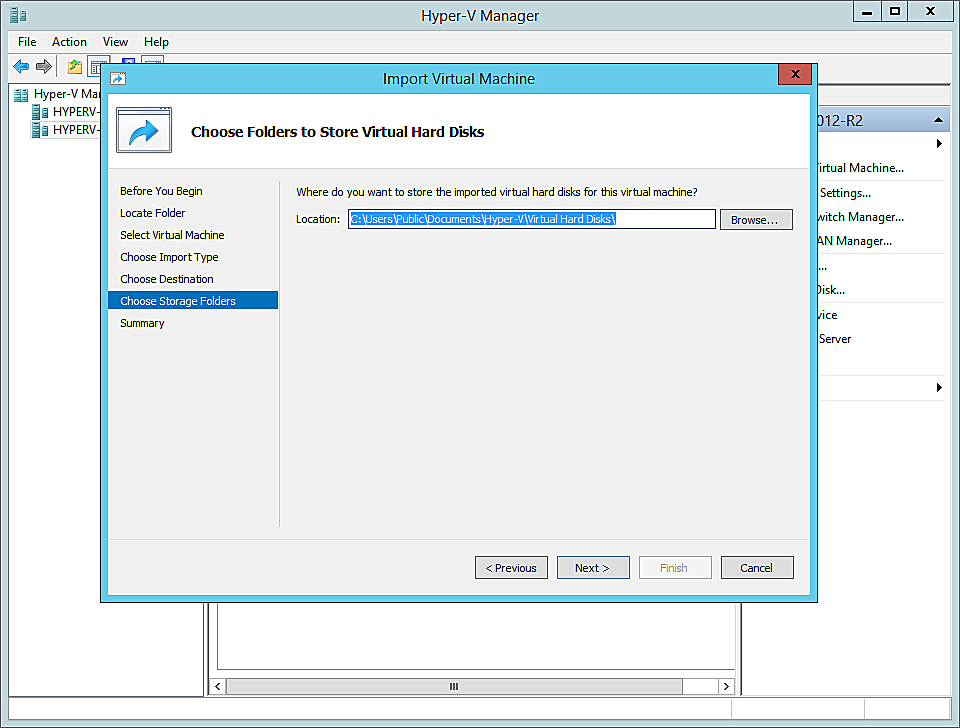Proceed with the Next > button

click(593, 568)
